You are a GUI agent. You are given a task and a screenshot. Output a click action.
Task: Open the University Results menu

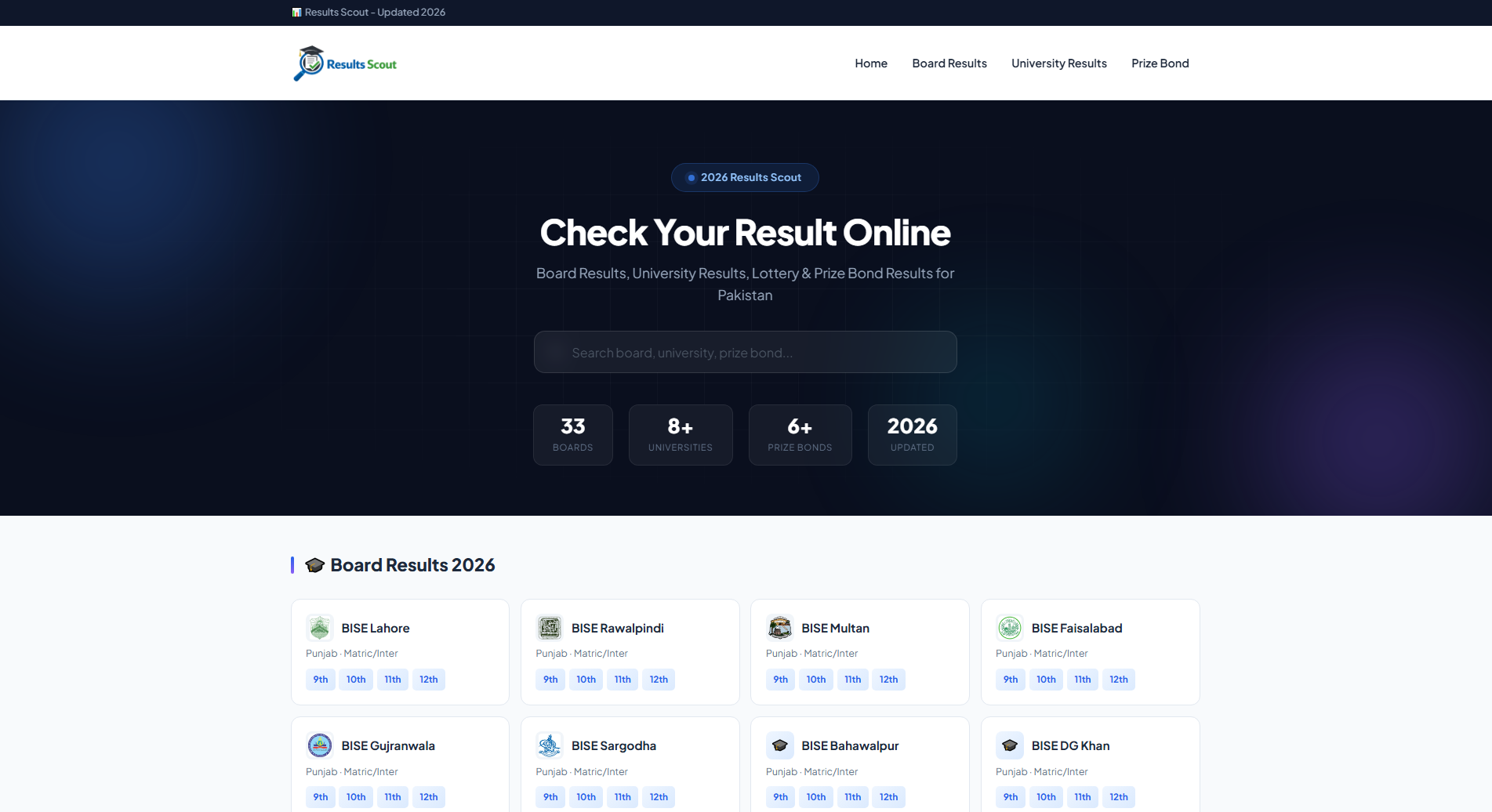[x=1059, y=63]
